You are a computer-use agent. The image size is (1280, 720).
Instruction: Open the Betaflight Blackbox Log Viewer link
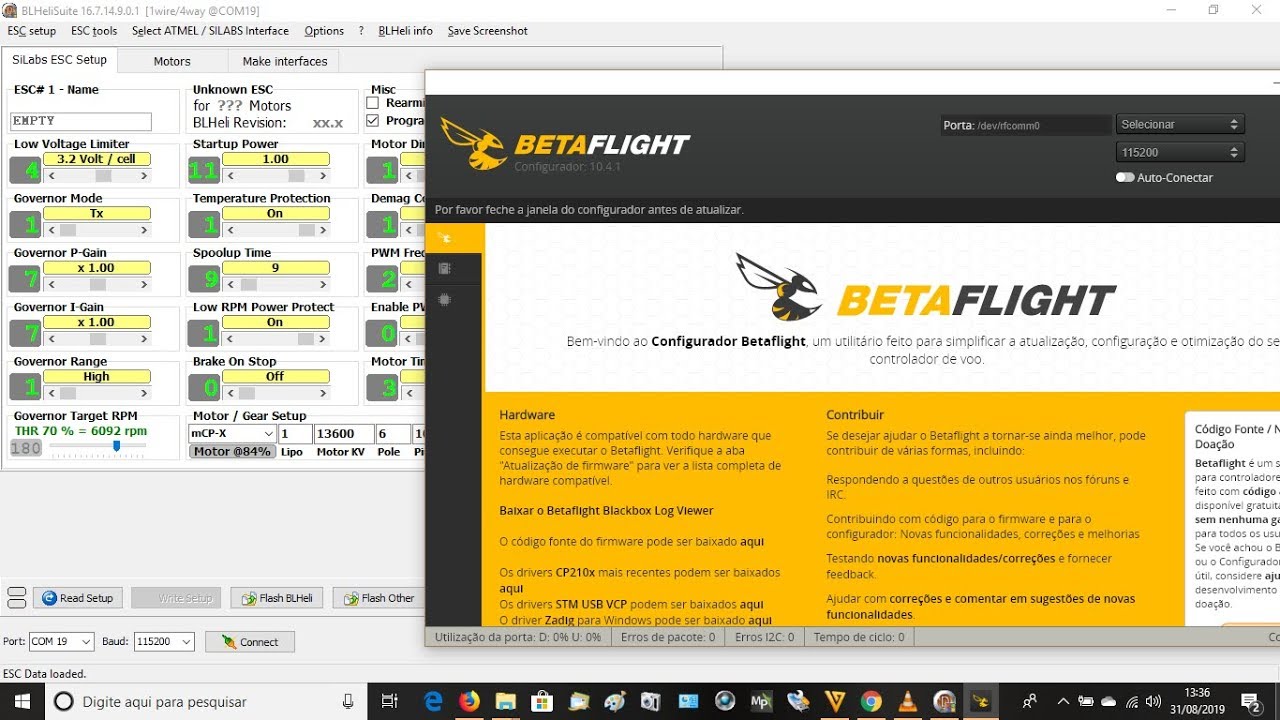pyautogui.click(x=606, y=511)
